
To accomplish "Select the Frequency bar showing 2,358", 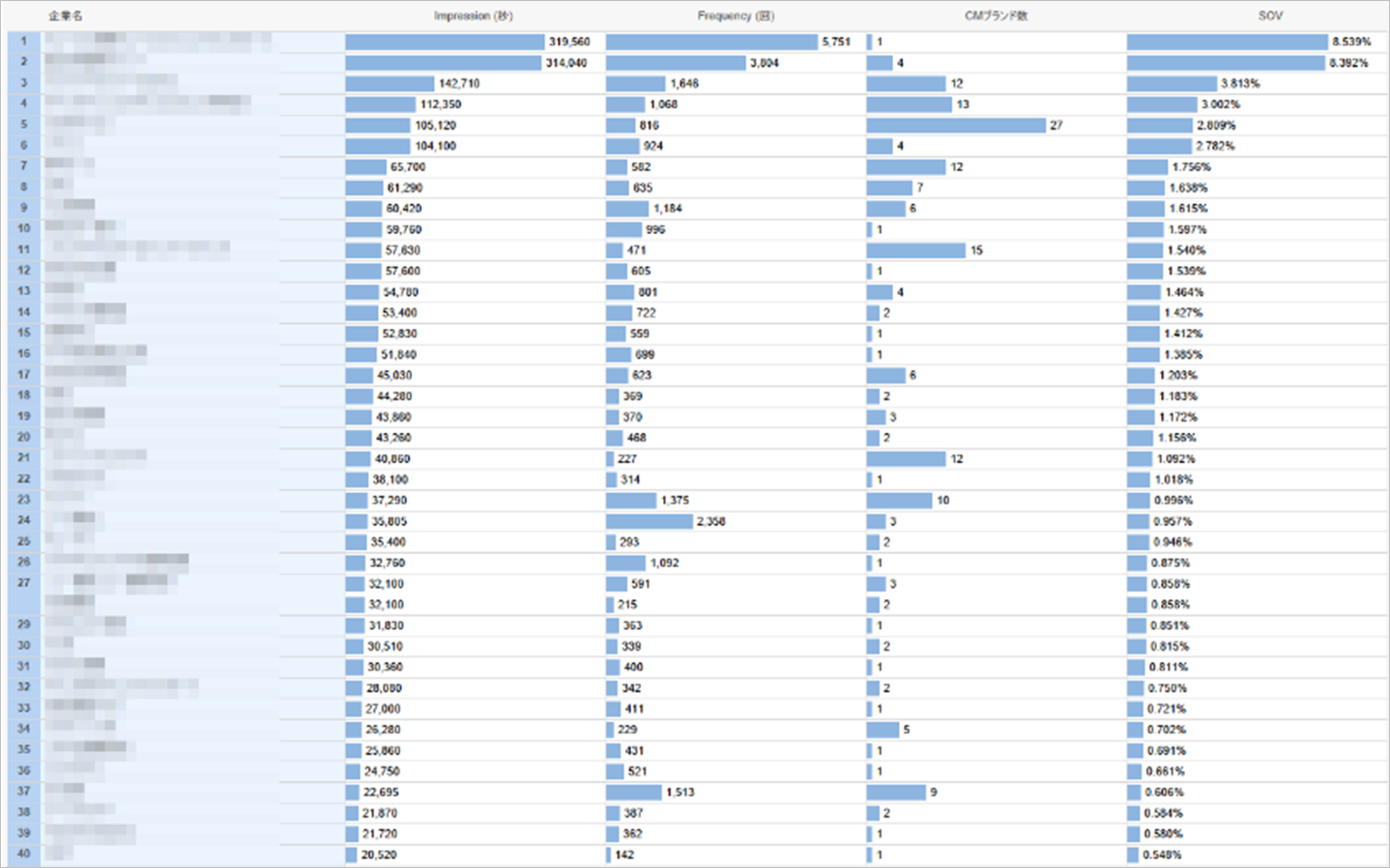I will click(x=649, y=521).
